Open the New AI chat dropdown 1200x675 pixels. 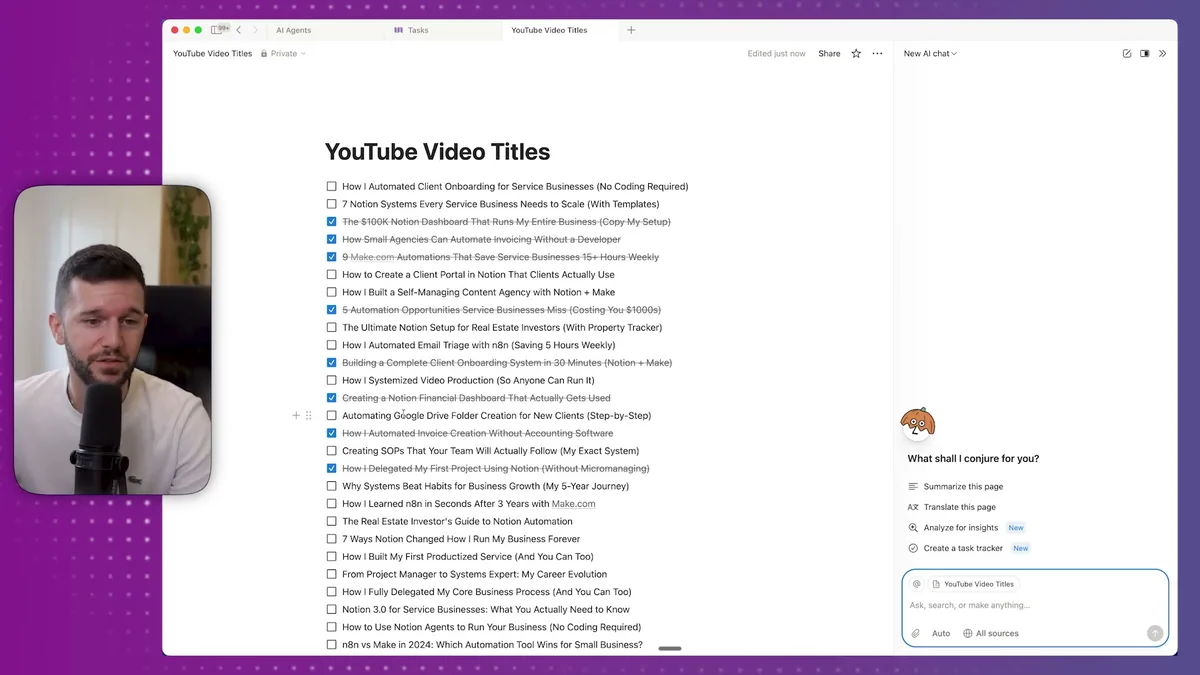click(x=929, y=53)
